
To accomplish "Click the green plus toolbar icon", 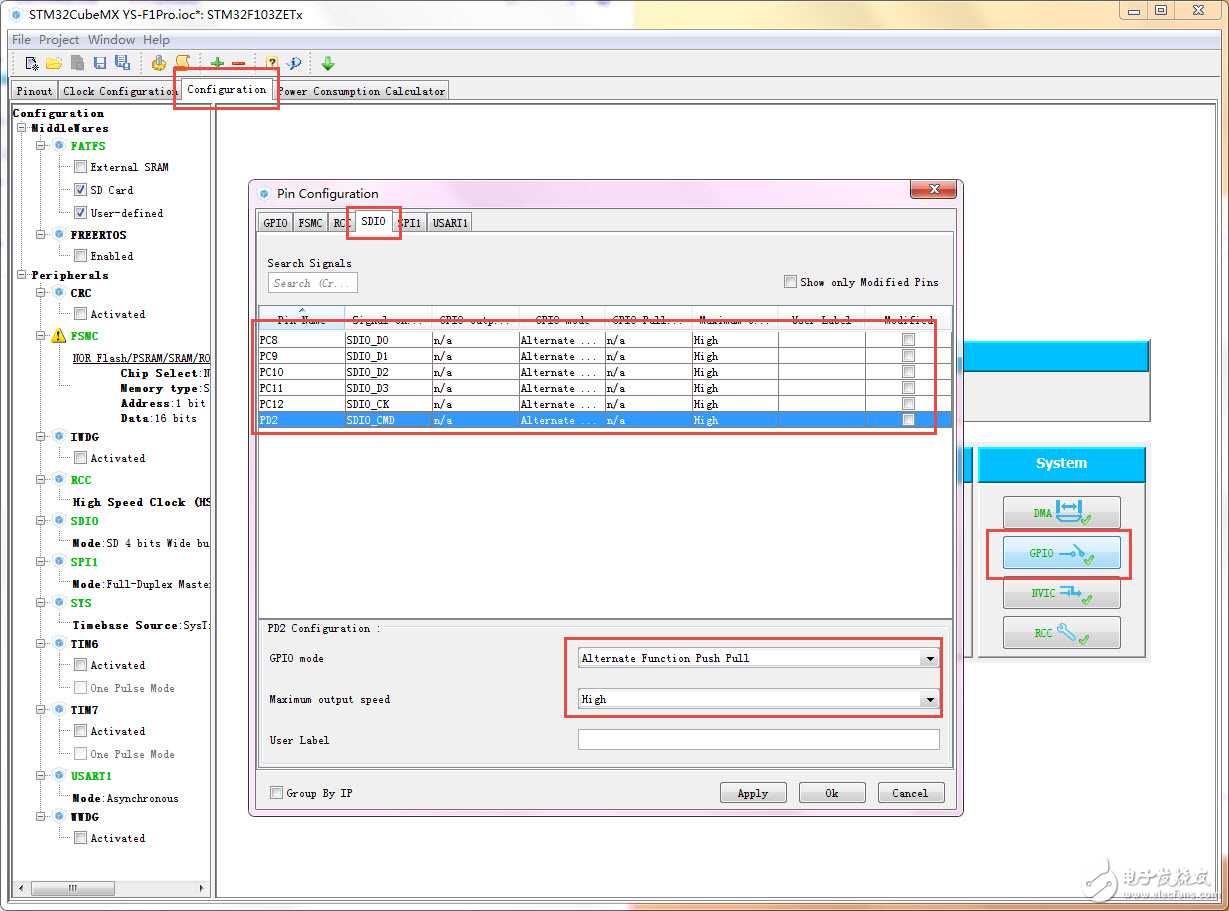I will (217, 63).
